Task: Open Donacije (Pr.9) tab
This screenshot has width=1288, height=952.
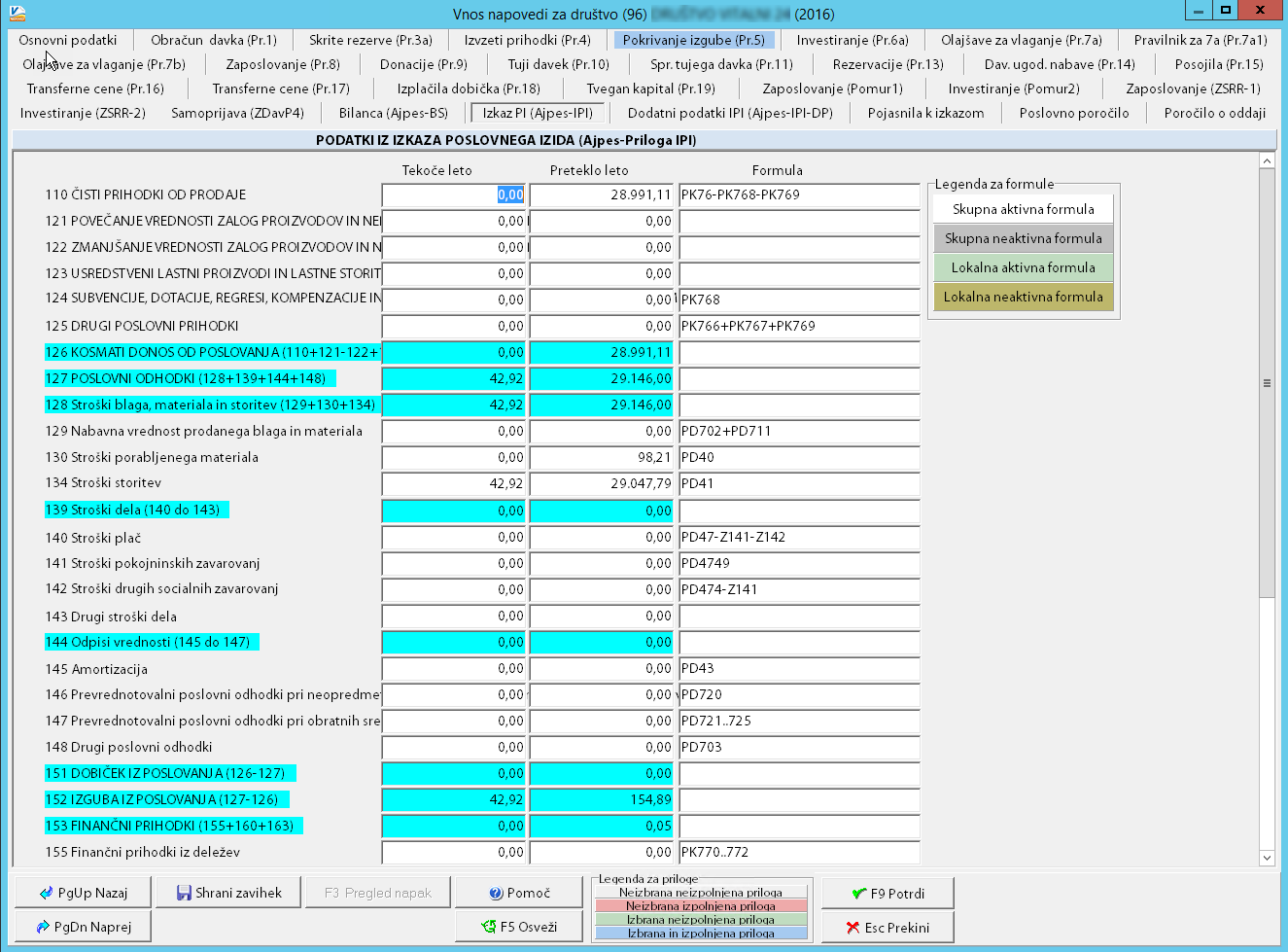Action: (424, 64)
